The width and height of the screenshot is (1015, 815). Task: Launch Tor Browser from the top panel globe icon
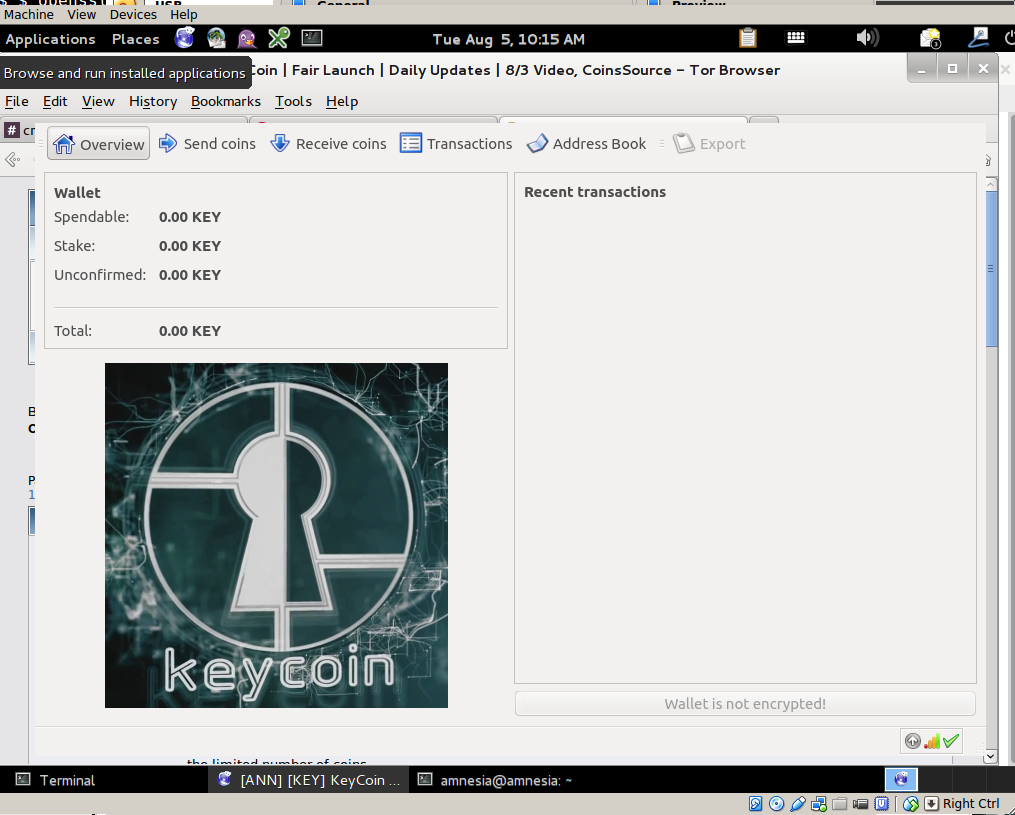tap(184, 38)
